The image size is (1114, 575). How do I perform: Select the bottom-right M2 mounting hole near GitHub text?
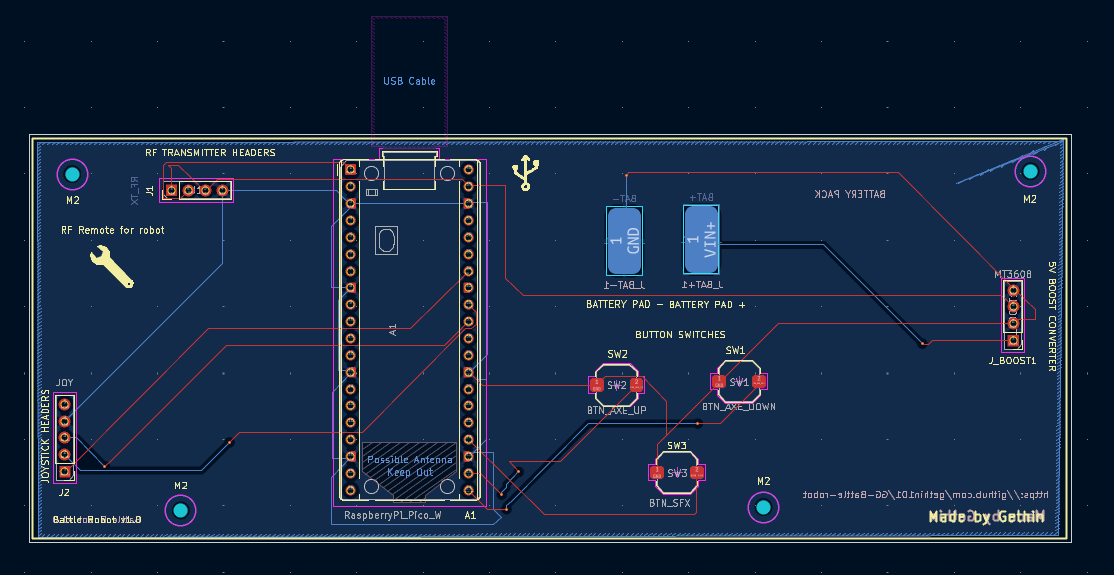[x=764, y=507]
